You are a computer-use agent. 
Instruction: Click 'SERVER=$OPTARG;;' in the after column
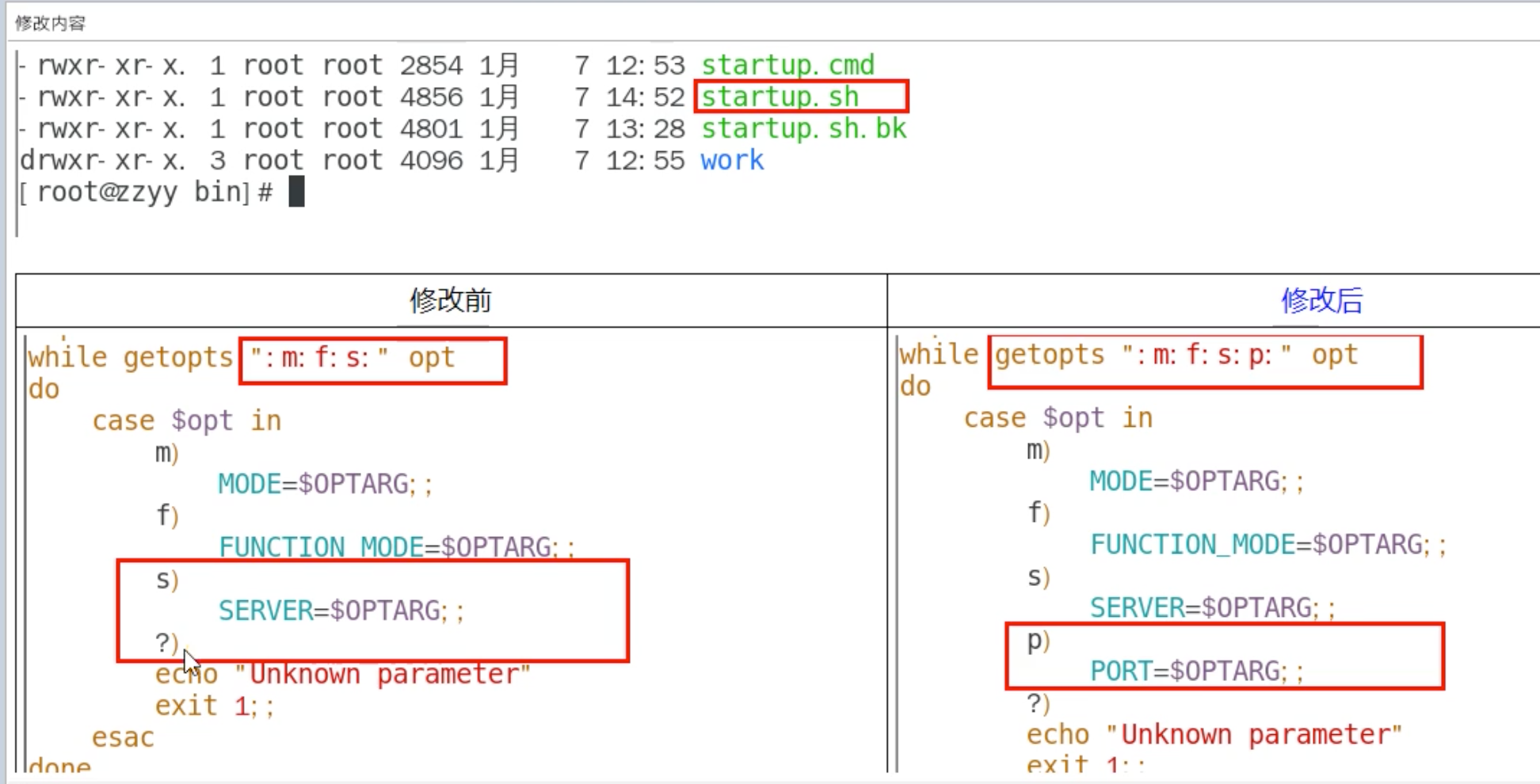click(x=1213, y=607)
